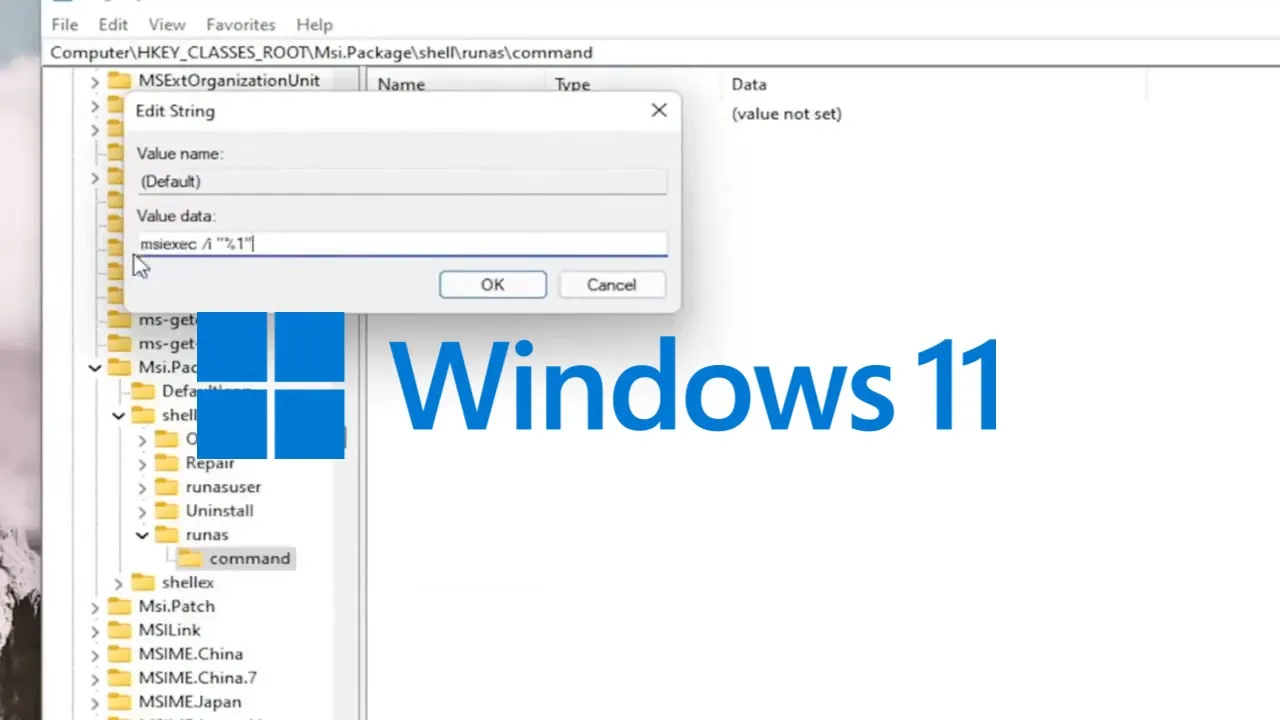Collapse the runas key
1280x720 pixels.
[x=142, y=535]
